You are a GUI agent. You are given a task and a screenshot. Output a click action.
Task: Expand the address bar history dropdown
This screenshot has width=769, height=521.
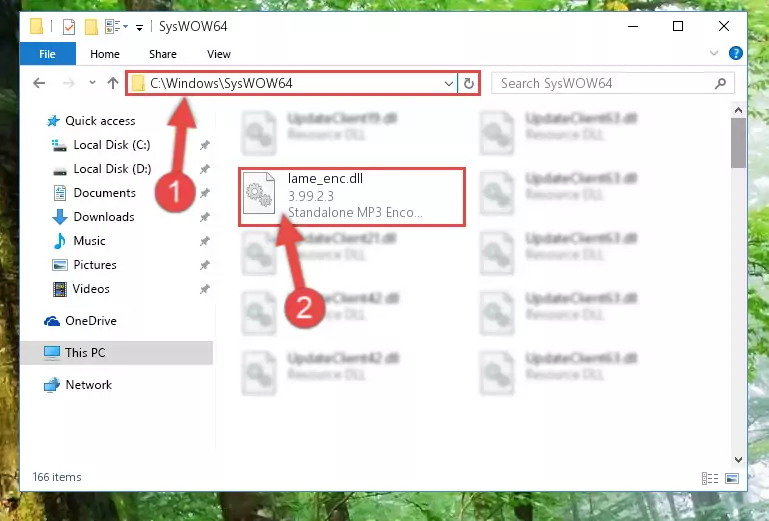448,83
